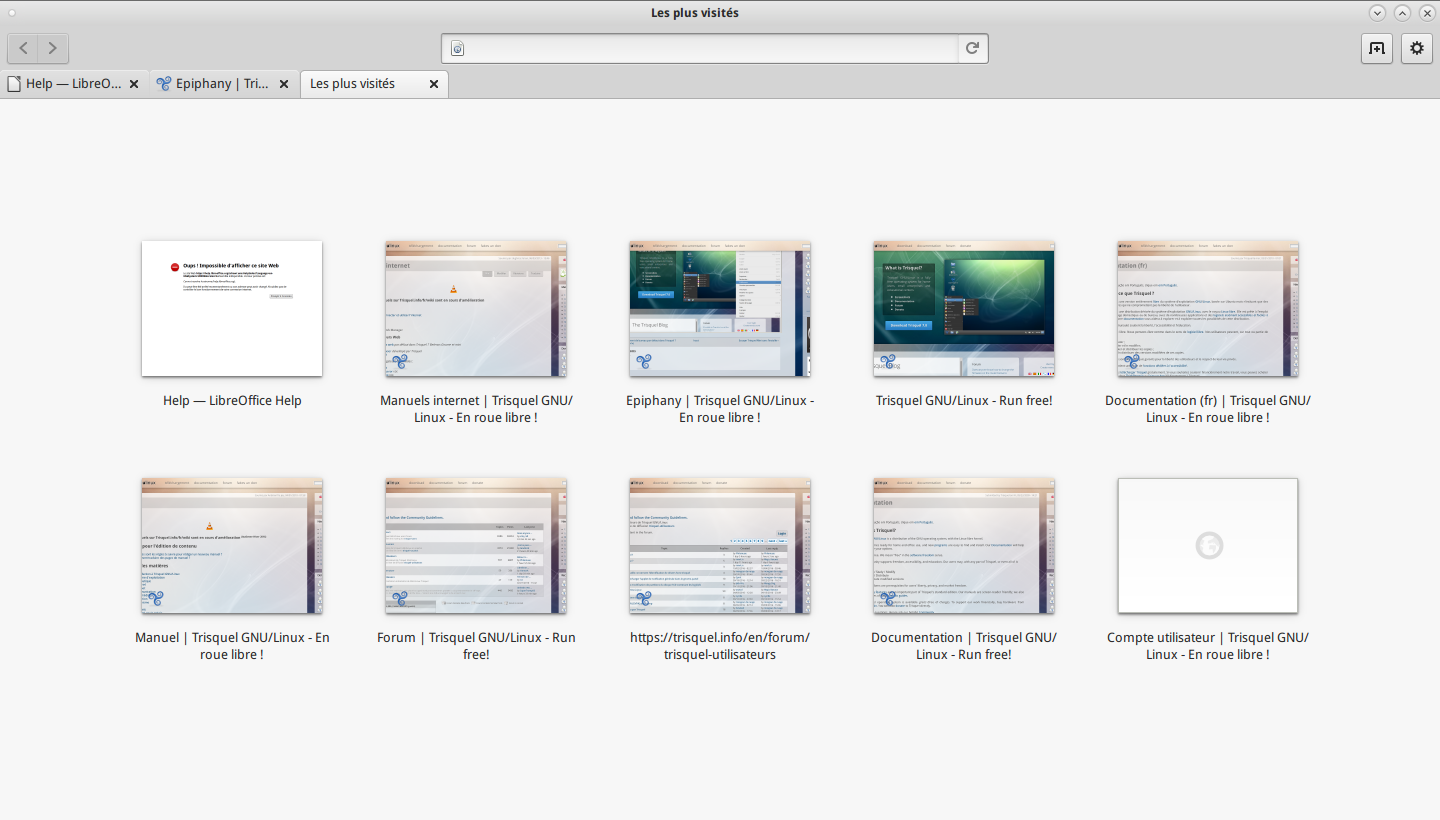This screenshot has height=820, width=1440.
Task: Click the Manuels internet | Trisquel caption
Action: pos(476,409)
